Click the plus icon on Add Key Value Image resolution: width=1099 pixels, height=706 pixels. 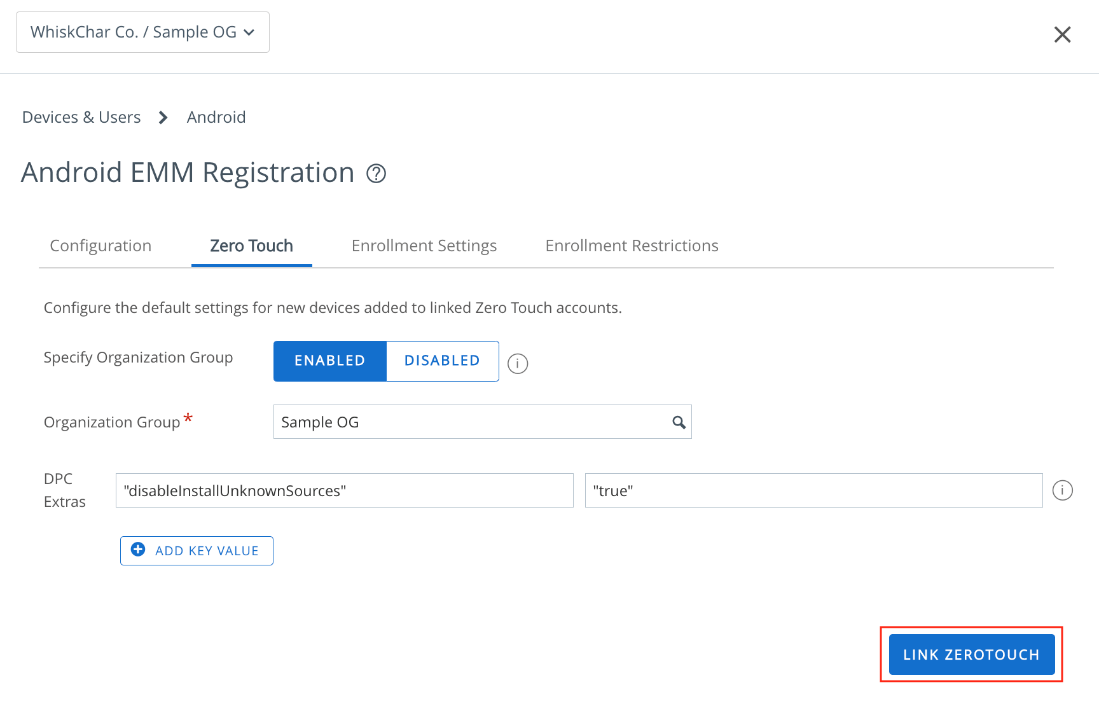138,550
